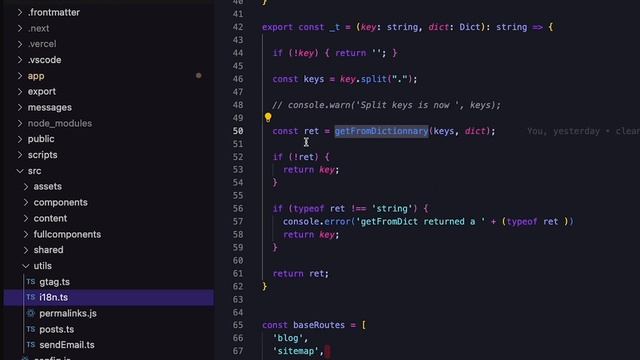Collapse the utils folder chevron
640x360 pixels.
(26, 266)
